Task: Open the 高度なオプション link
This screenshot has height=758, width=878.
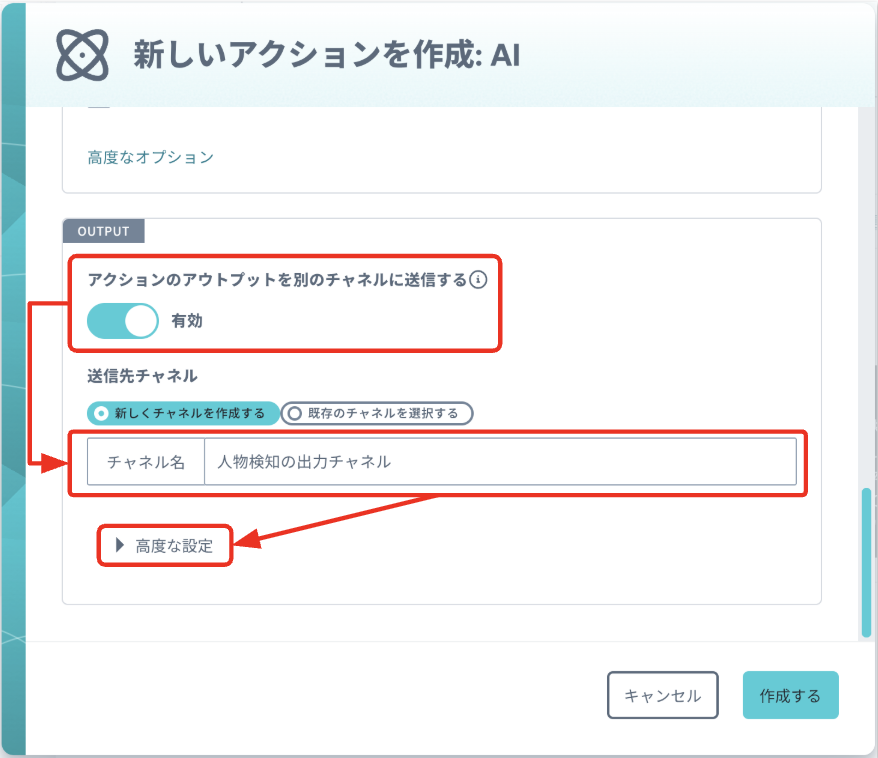Action: click(x=151, y=157)
